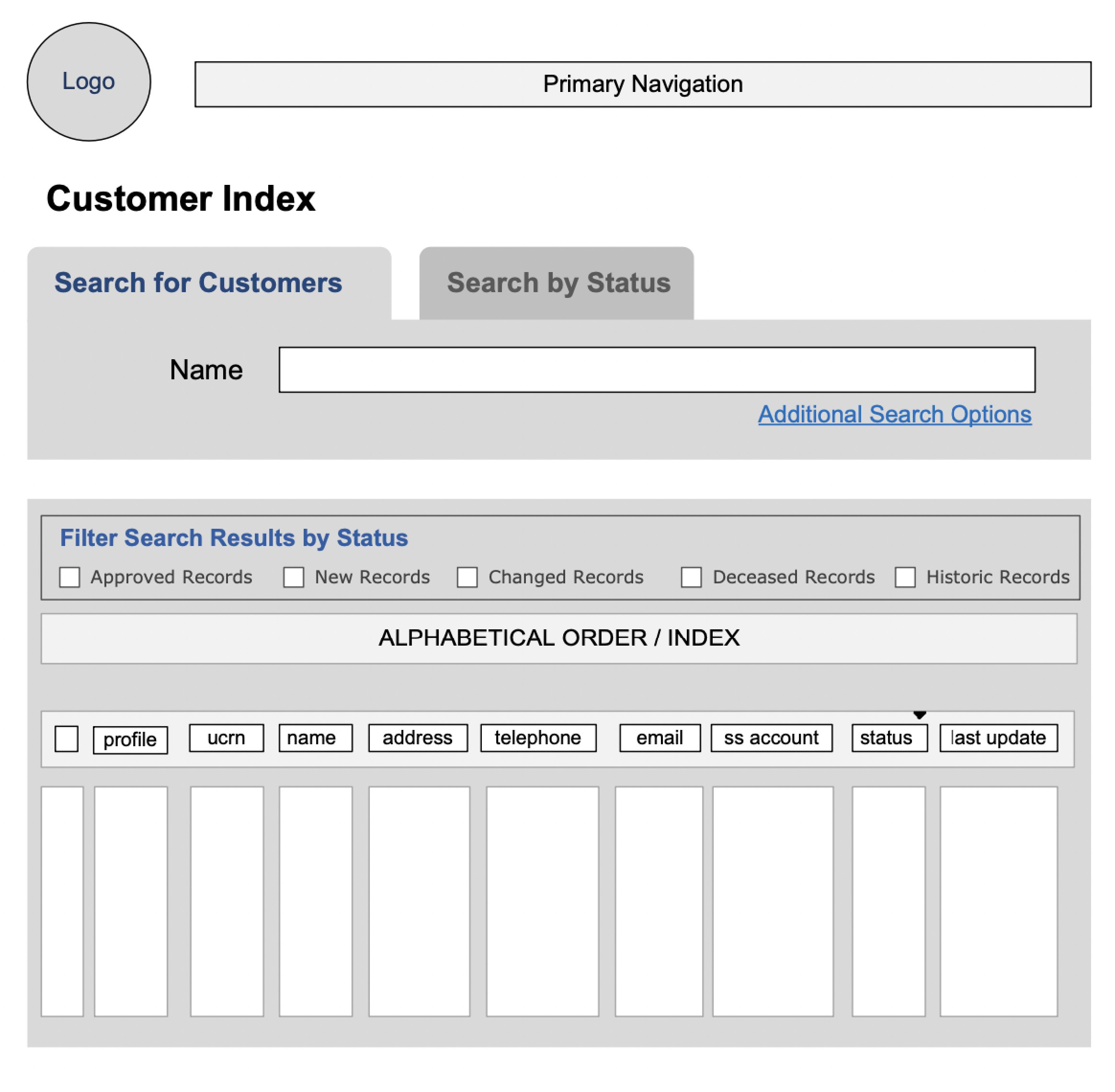1115x1092 pixels.
Task: Click the round Logo icon
Action: click(x=89, y=81)
